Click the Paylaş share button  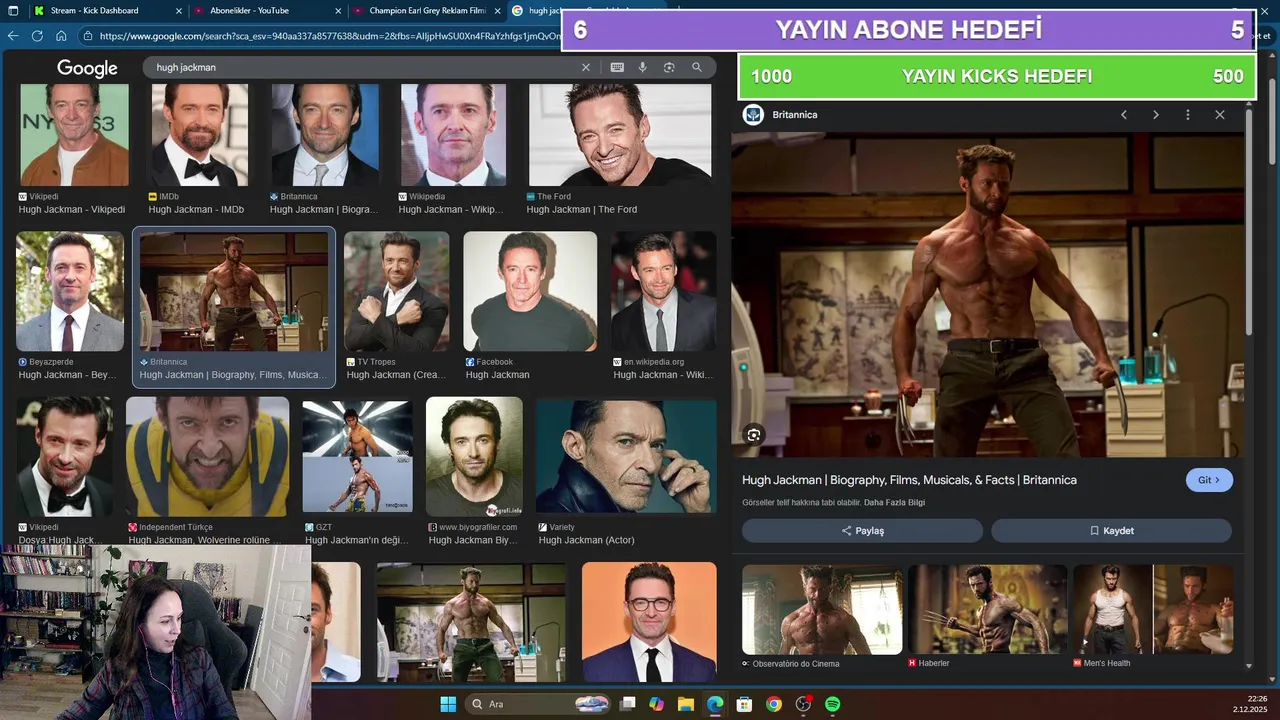click(x=862, y=531)
